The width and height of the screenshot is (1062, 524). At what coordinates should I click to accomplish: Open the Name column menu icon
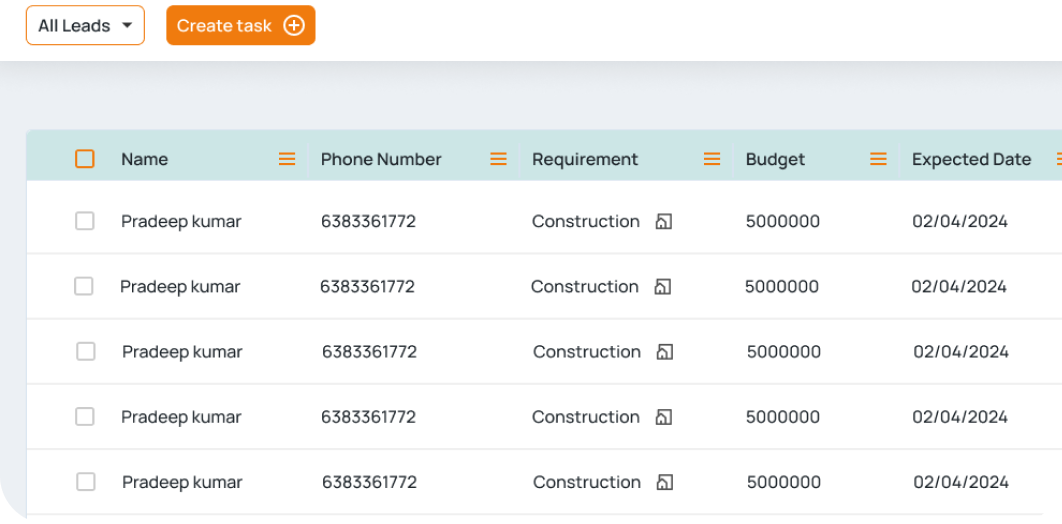(287, 159)
